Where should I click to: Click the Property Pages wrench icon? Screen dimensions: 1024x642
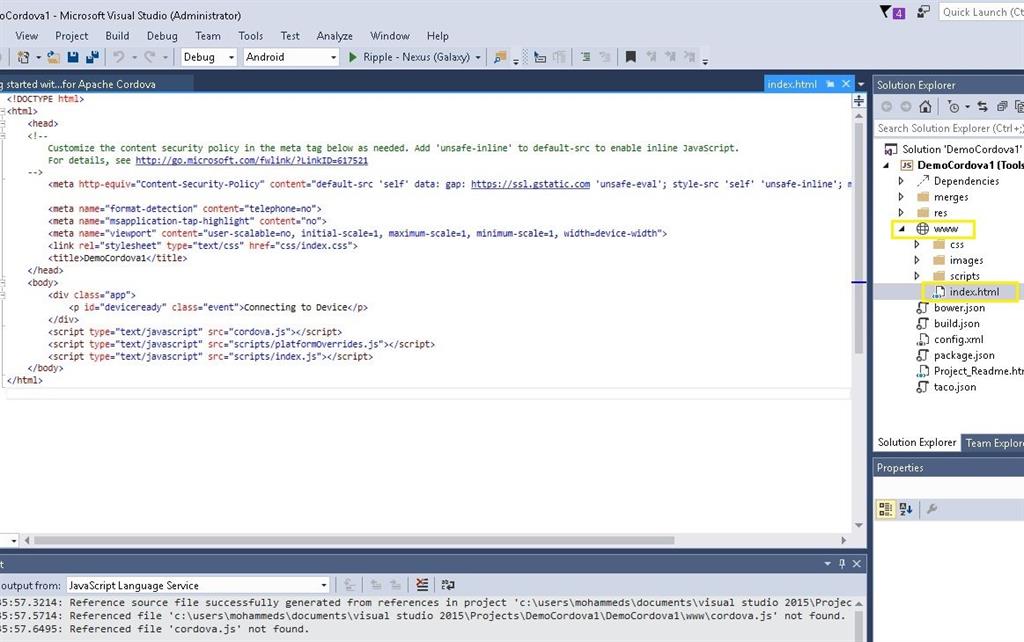tap(932, 509)
